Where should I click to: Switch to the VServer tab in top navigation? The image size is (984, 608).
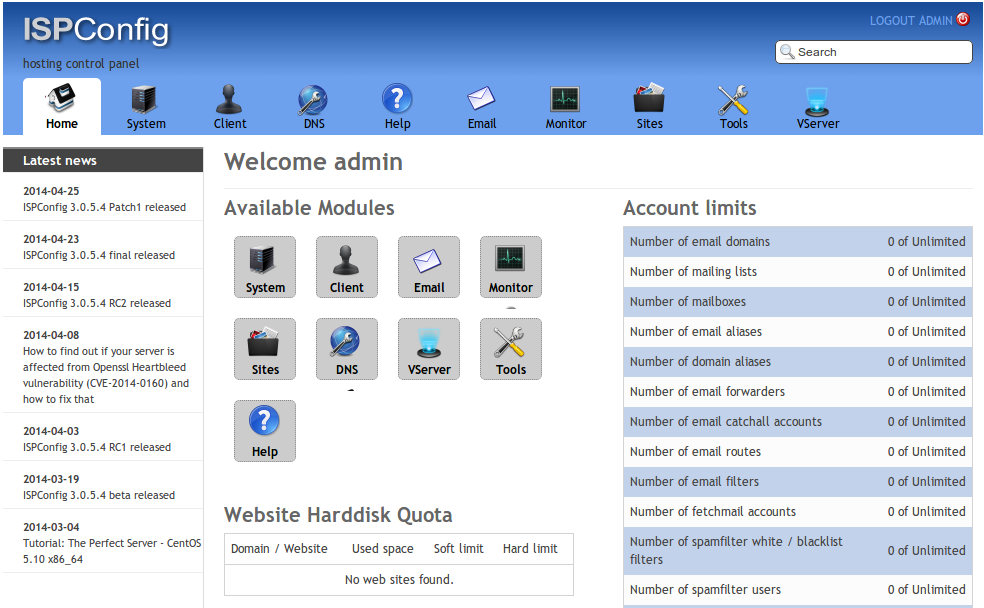(818, 107)
